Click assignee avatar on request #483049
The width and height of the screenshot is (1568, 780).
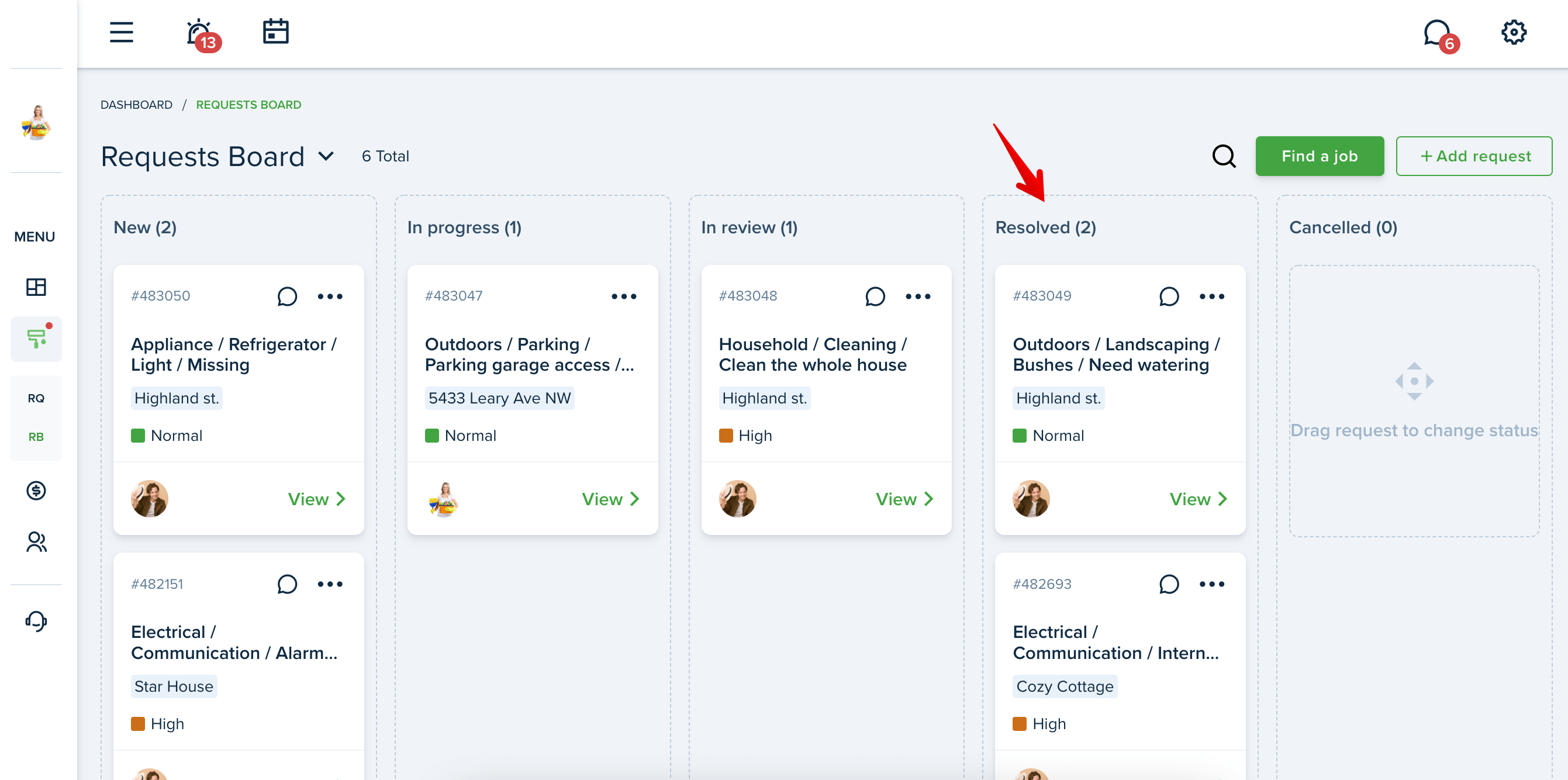point(1031,499)
